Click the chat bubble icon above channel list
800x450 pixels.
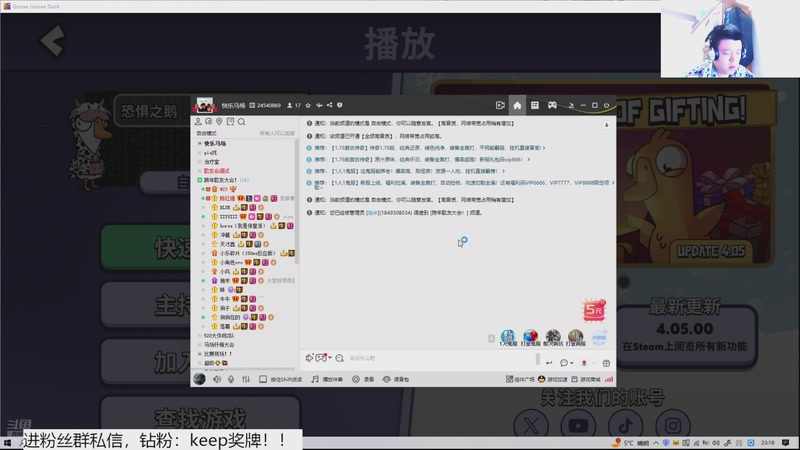tap(209, 121)
